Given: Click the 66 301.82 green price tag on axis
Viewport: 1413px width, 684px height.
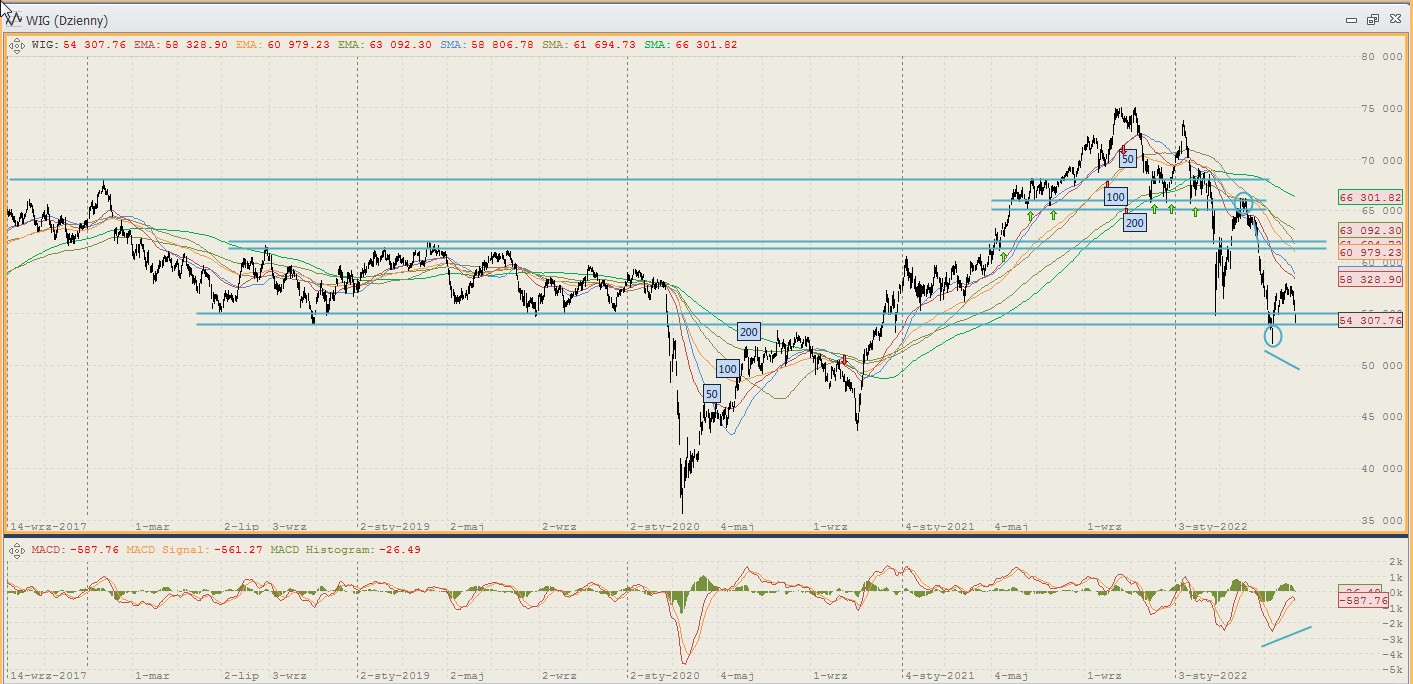Looking at the screenshot, I should tap(1370, 198).
